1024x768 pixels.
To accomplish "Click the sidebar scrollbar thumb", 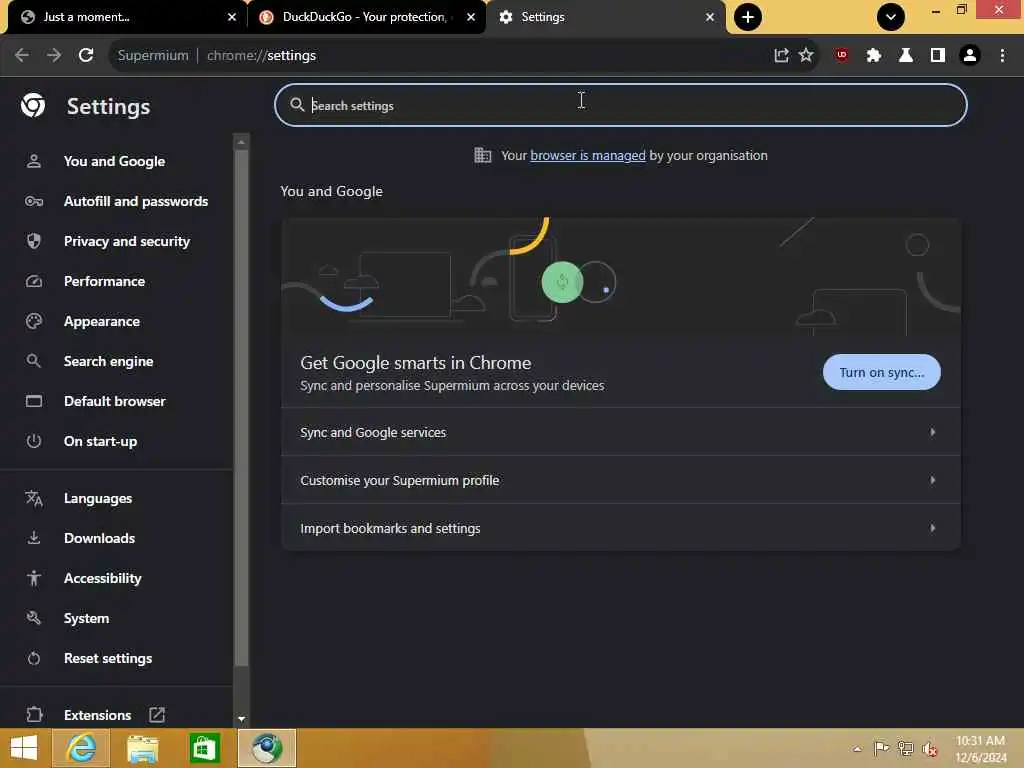I will coord(242,408).
